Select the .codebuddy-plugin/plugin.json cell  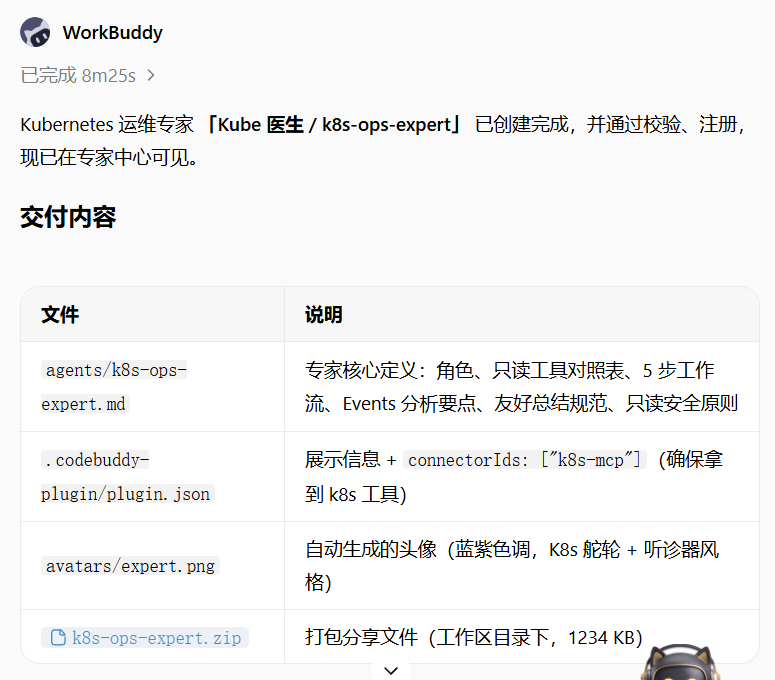coord(152,477)
